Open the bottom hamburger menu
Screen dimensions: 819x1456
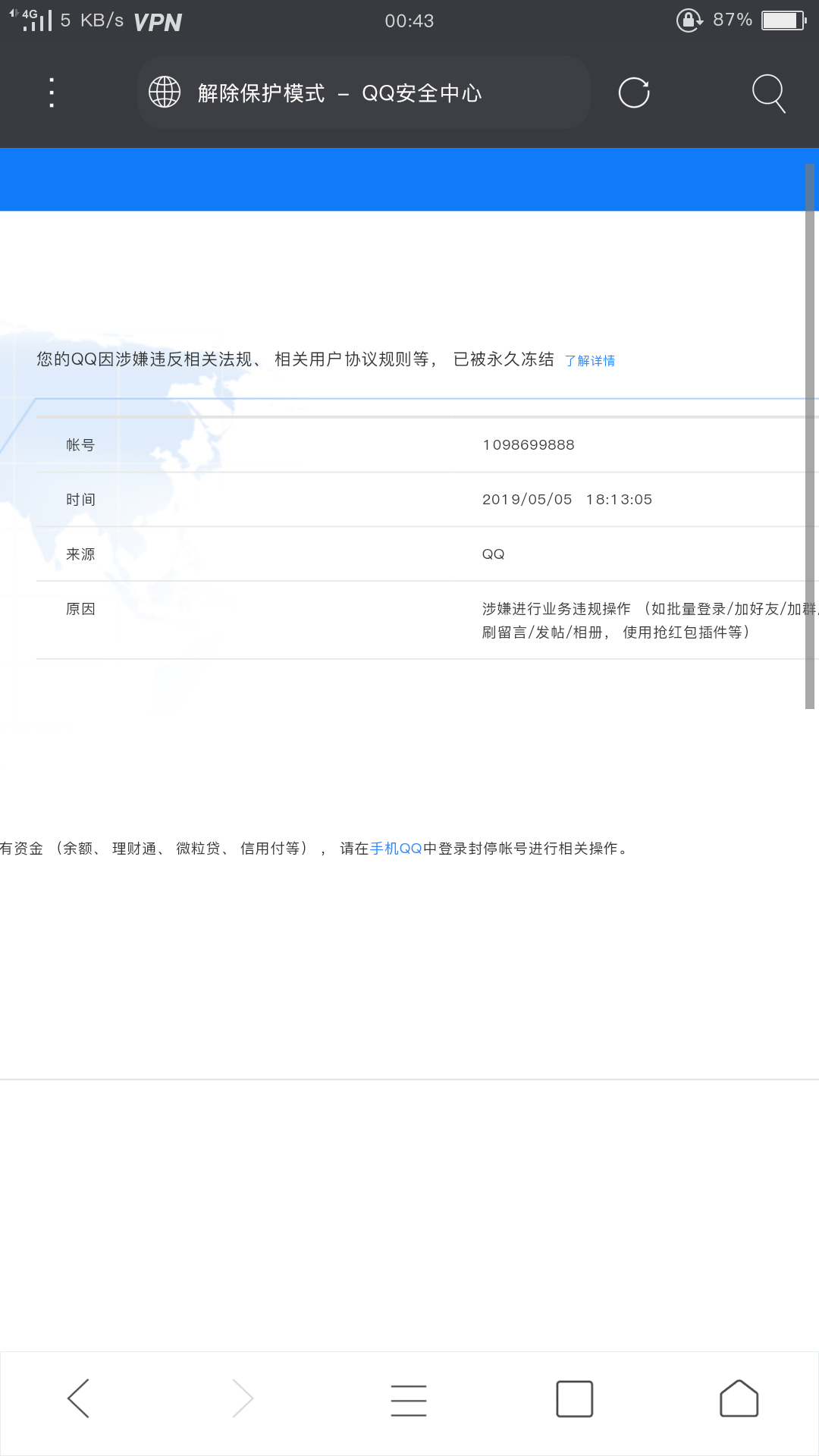pos(409,1399)
